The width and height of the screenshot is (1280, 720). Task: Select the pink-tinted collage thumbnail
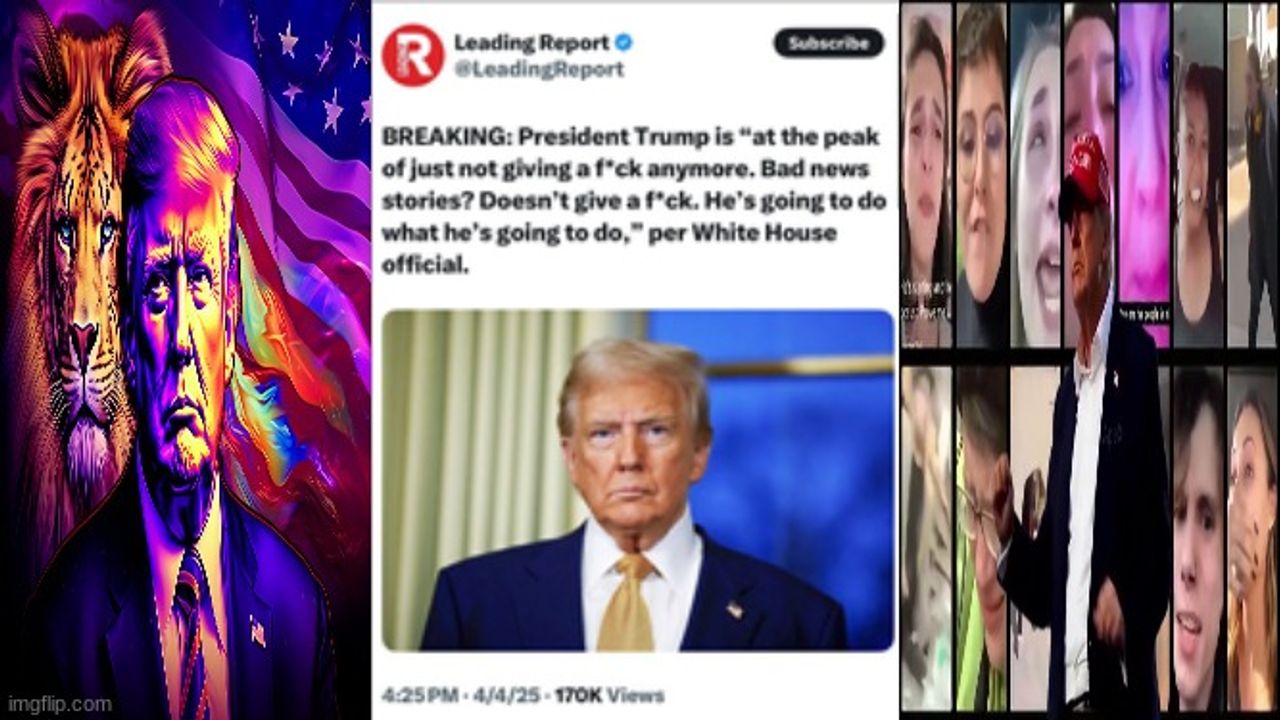point(1143,175)
